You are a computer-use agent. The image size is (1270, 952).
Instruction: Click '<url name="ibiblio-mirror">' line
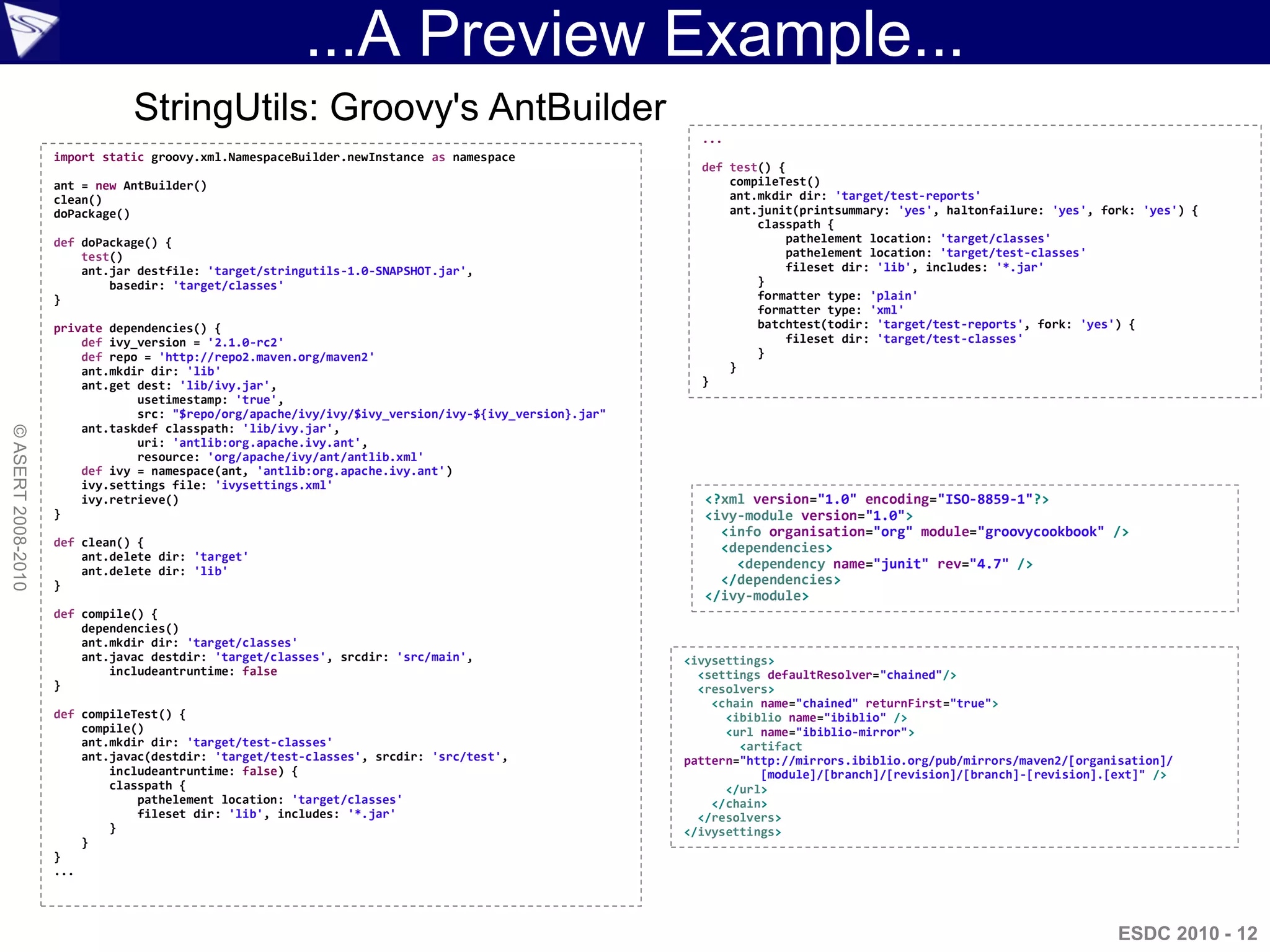point(820,732)
